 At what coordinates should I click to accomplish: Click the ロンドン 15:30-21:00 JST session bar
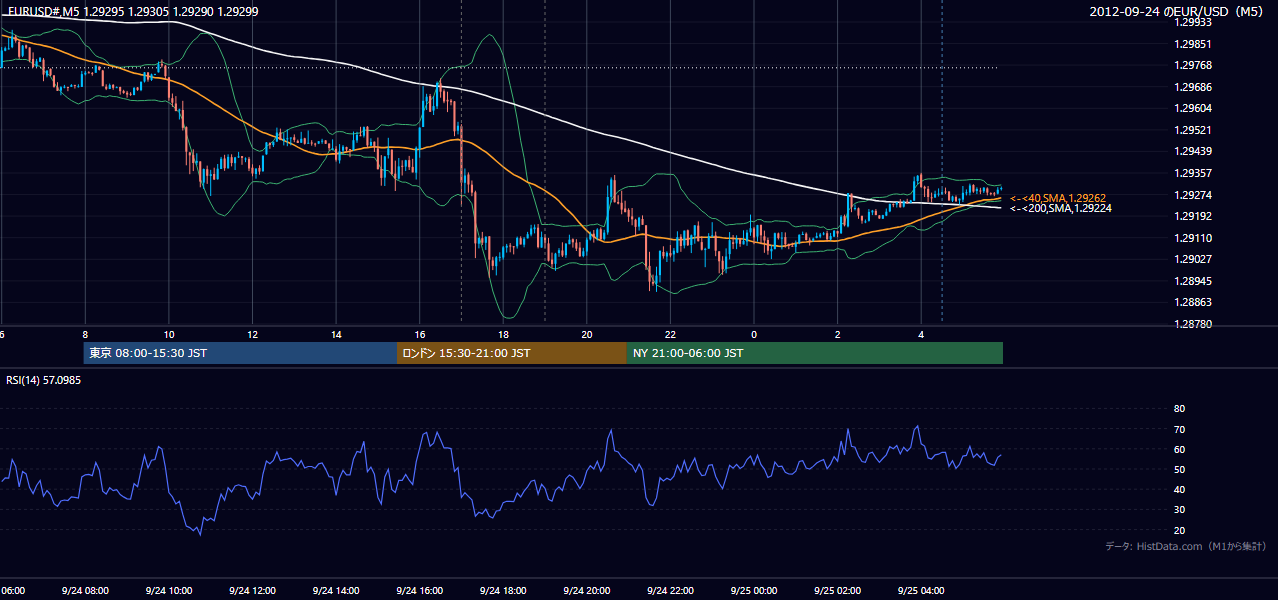512,353
